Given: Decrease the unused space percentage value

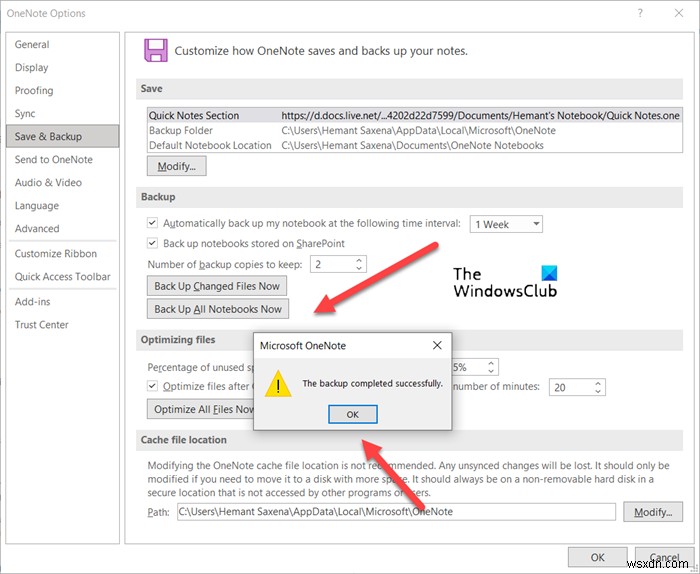Looking at the screenshot, I should (491, 371).
